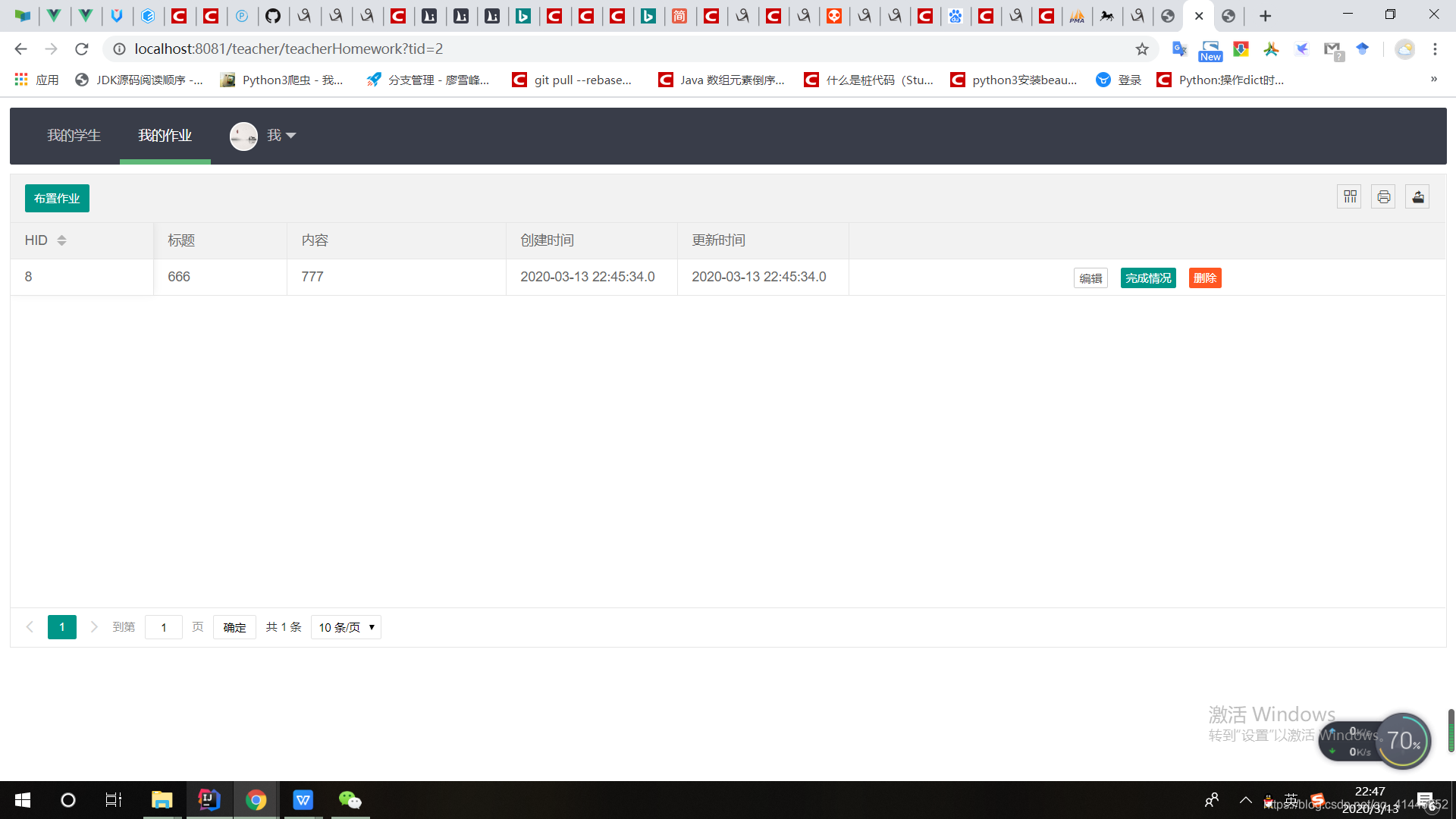
Task: Expand the hidden bookmarks chevron
Action: [1433, 80]
